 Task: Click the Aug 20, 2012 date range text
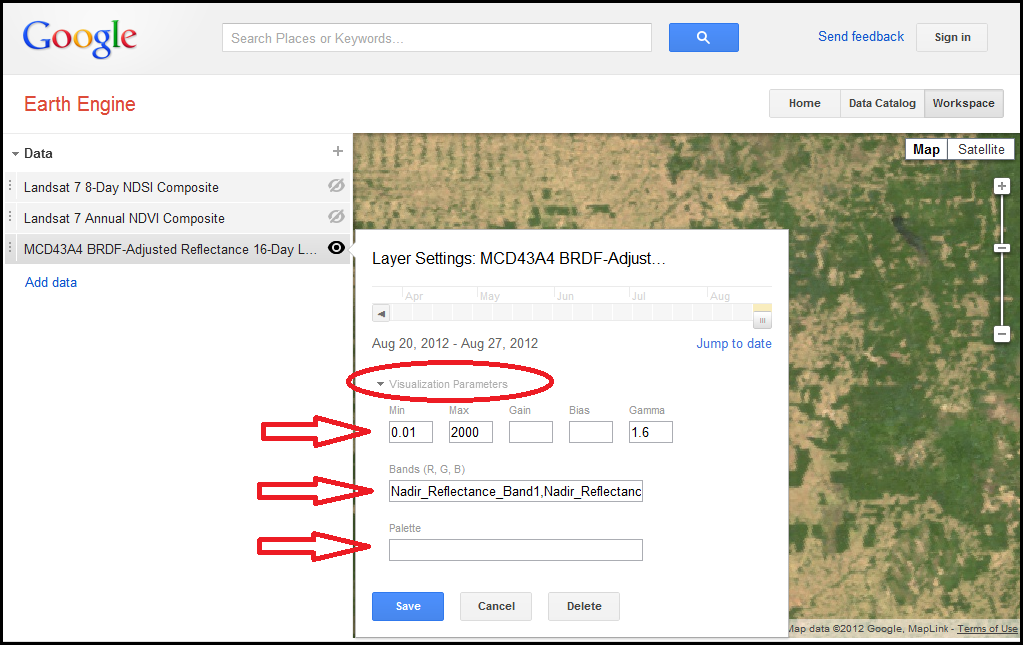(x=455, y=344)
